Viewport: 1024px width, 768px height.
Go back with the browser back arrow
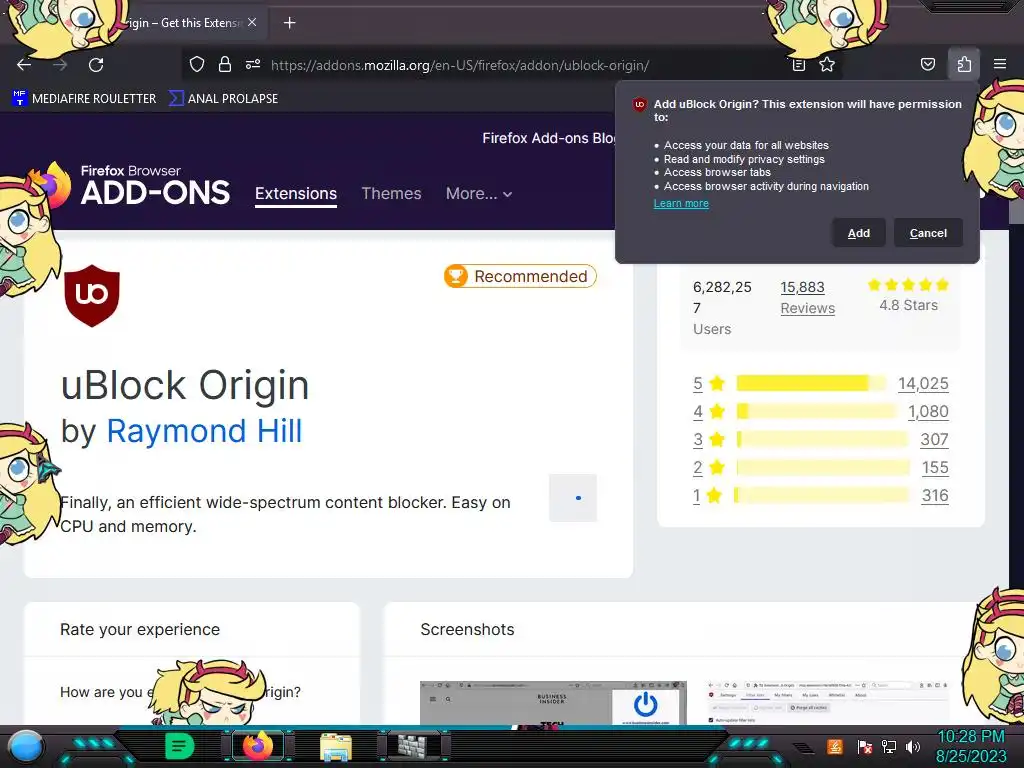(x=24, y=65)
